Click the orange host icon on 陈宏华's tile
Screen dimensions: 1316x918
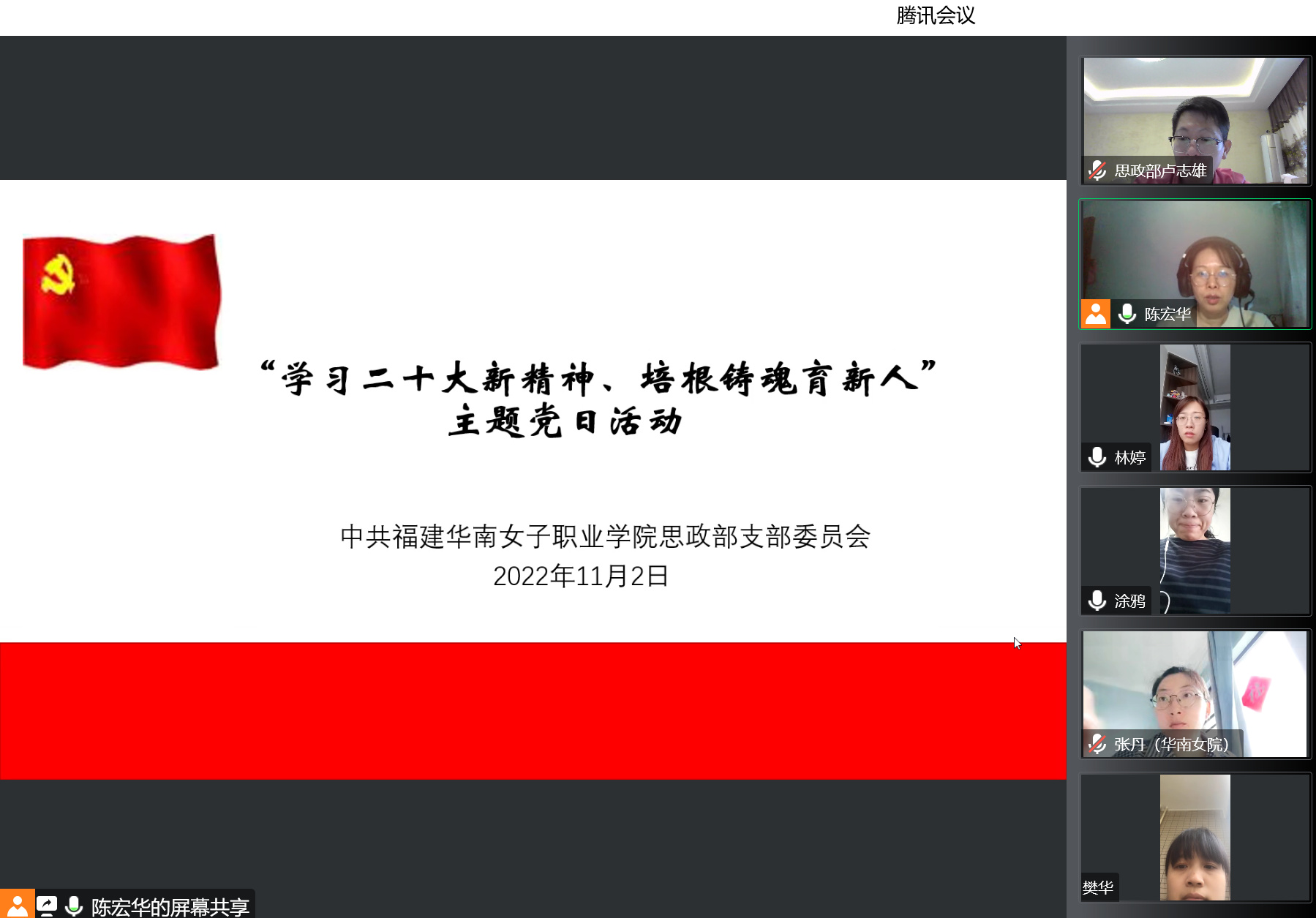click(1095, 314)
